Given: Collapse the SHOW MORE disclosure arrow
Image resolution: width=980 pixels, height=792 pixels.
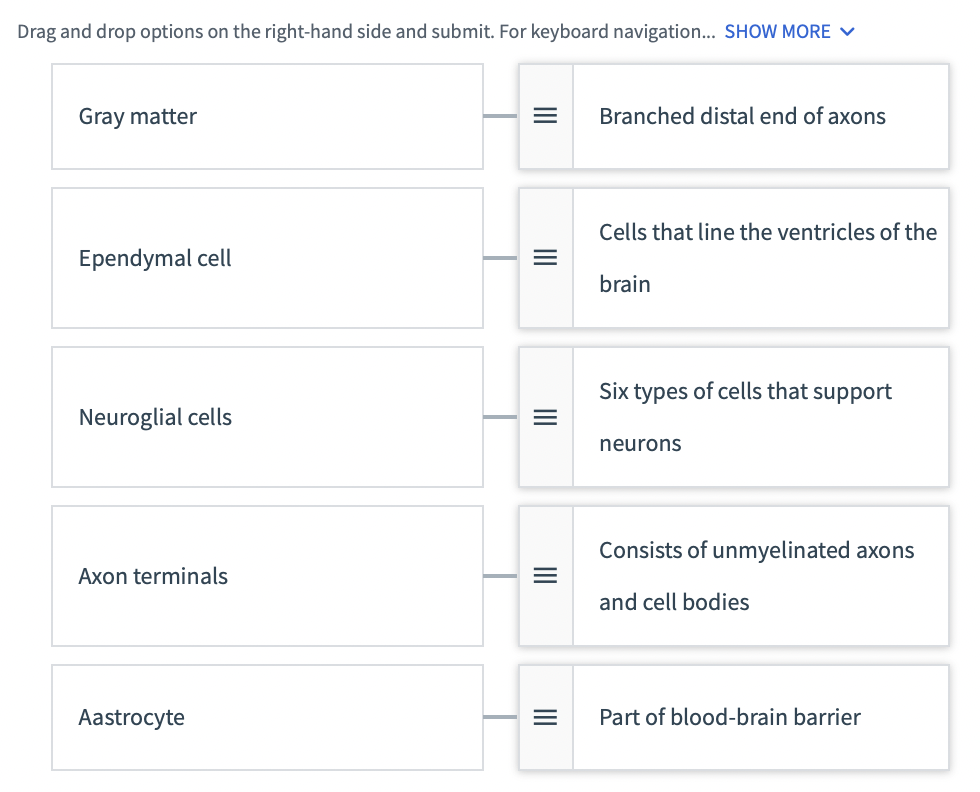Looking at the screenshot, I should click(847, 31).
